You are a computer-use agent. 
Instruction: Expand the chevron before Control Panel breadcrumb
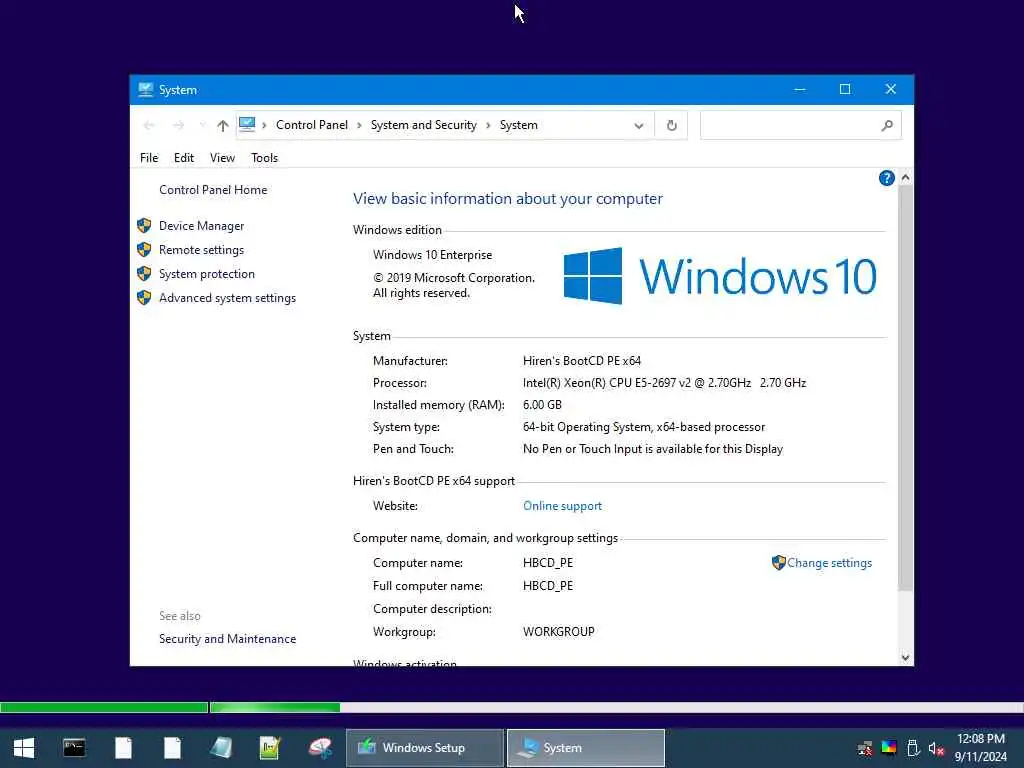(x=264, y=125)
